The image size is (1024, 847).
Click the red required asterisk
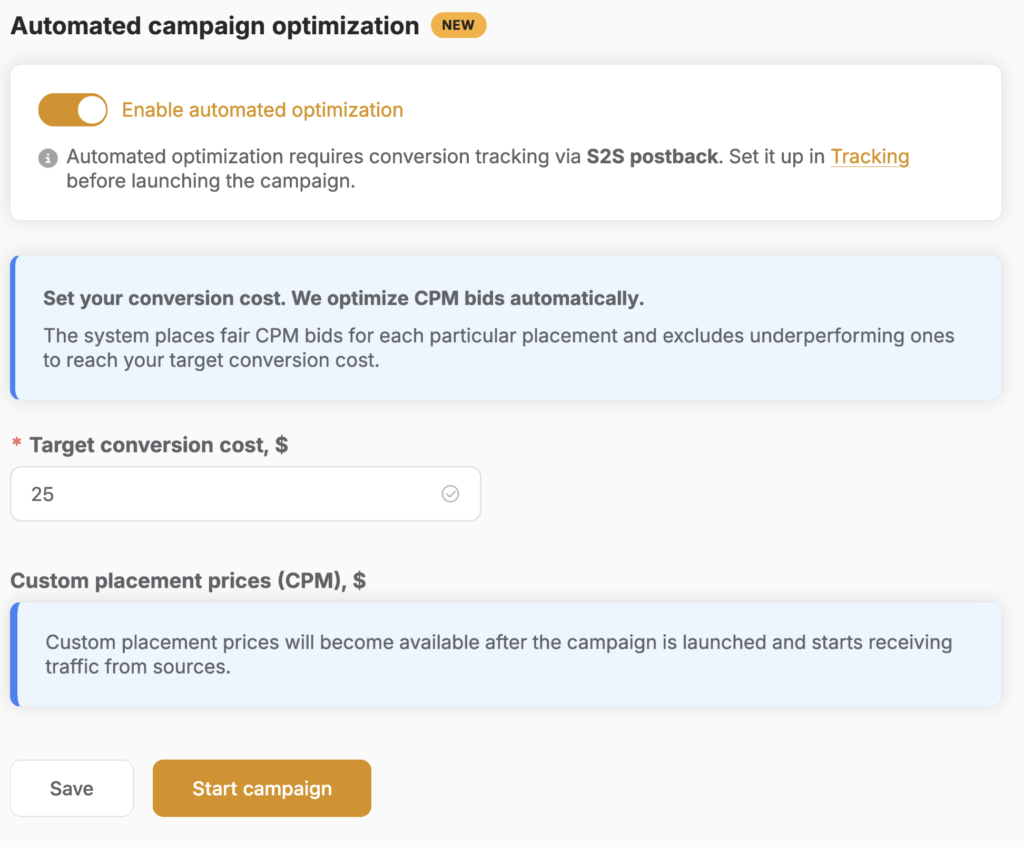coord(17,443)
